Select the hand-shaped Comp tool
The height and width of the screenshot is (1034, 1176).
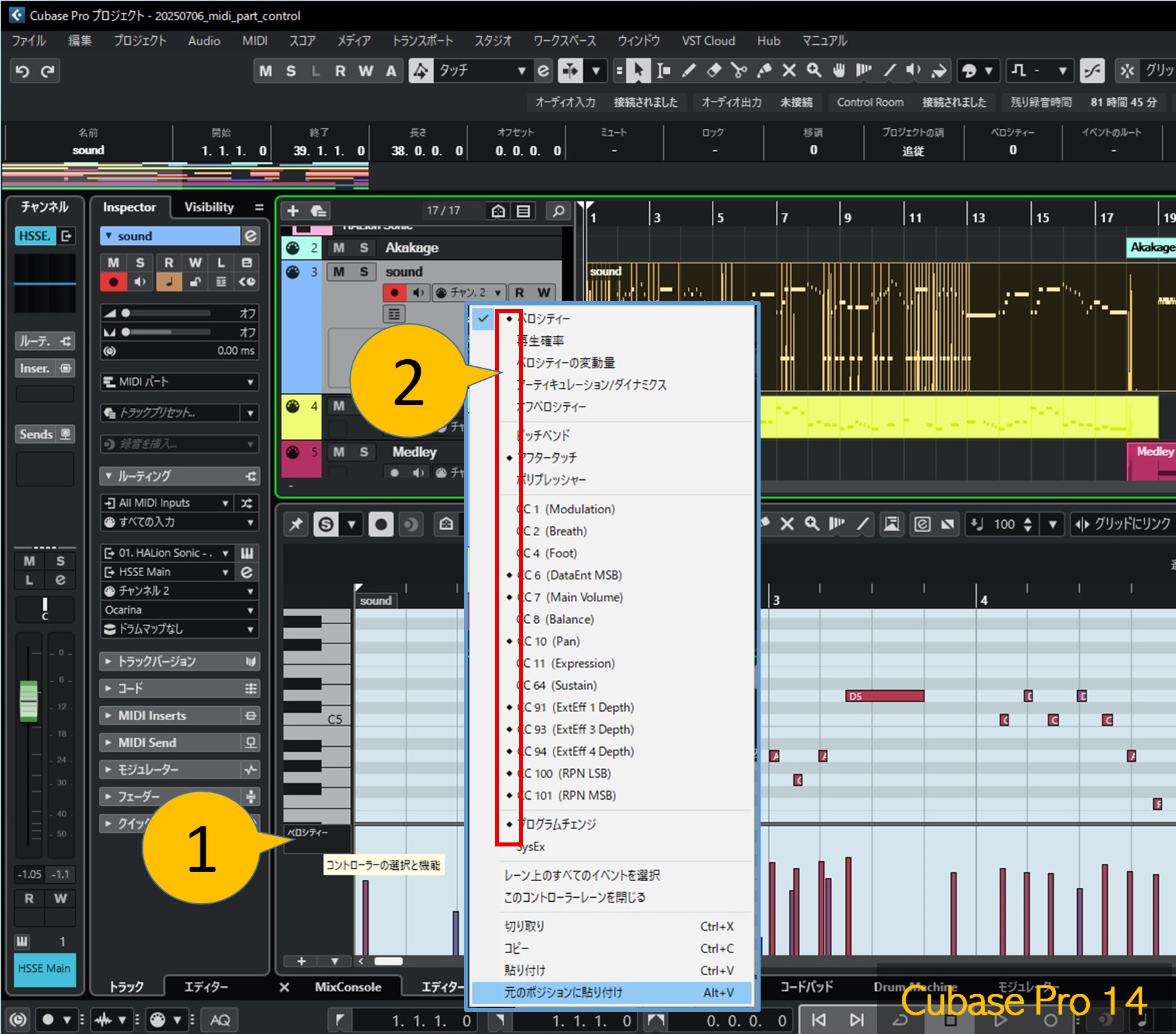[839, 71]
